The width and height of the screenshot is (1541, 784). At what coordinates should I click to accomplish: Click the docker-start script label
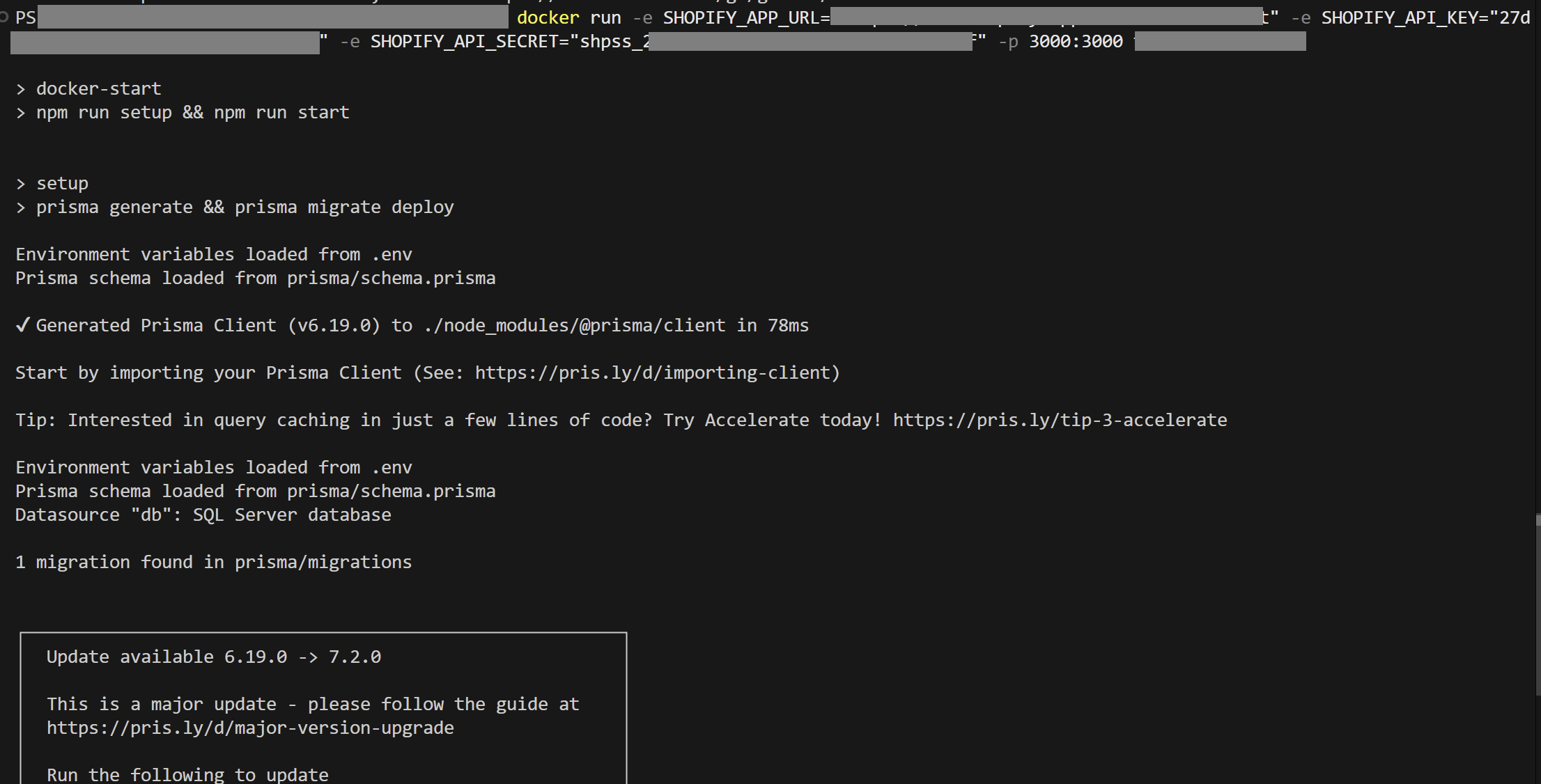point(98,88)
